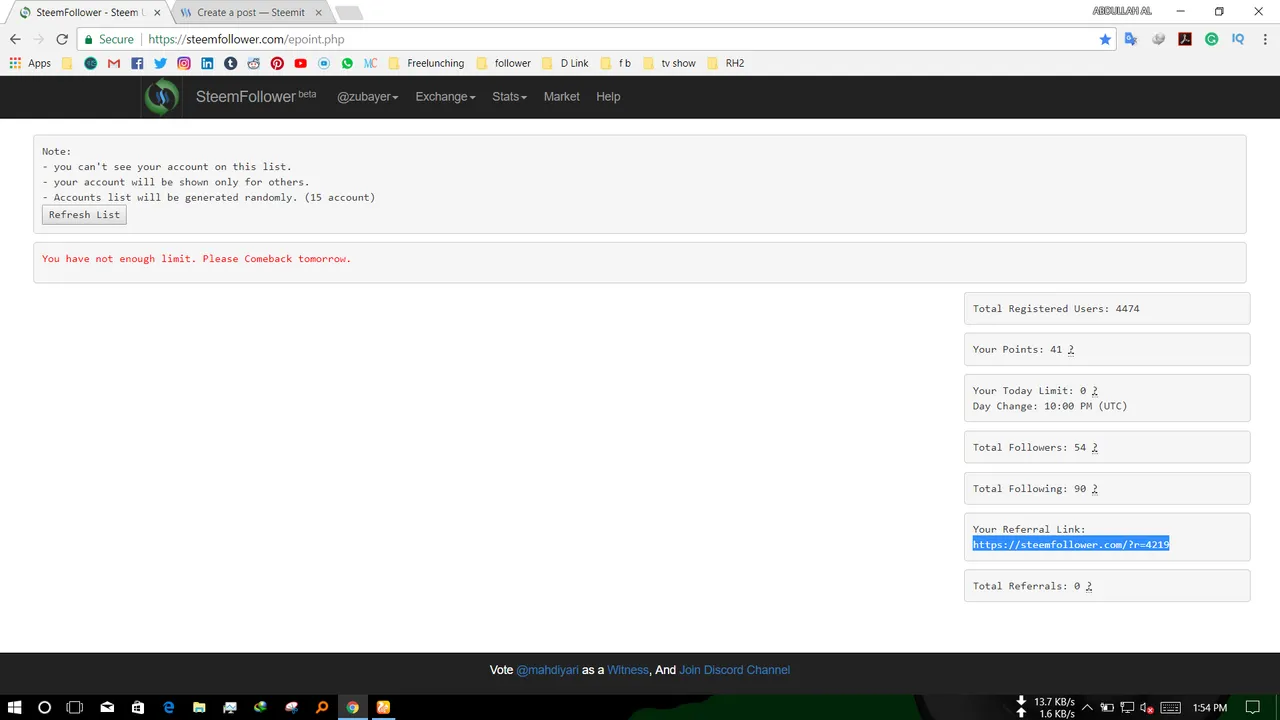
Task: Open Microsoft Store from taskbar
Action: click(138, 707)
